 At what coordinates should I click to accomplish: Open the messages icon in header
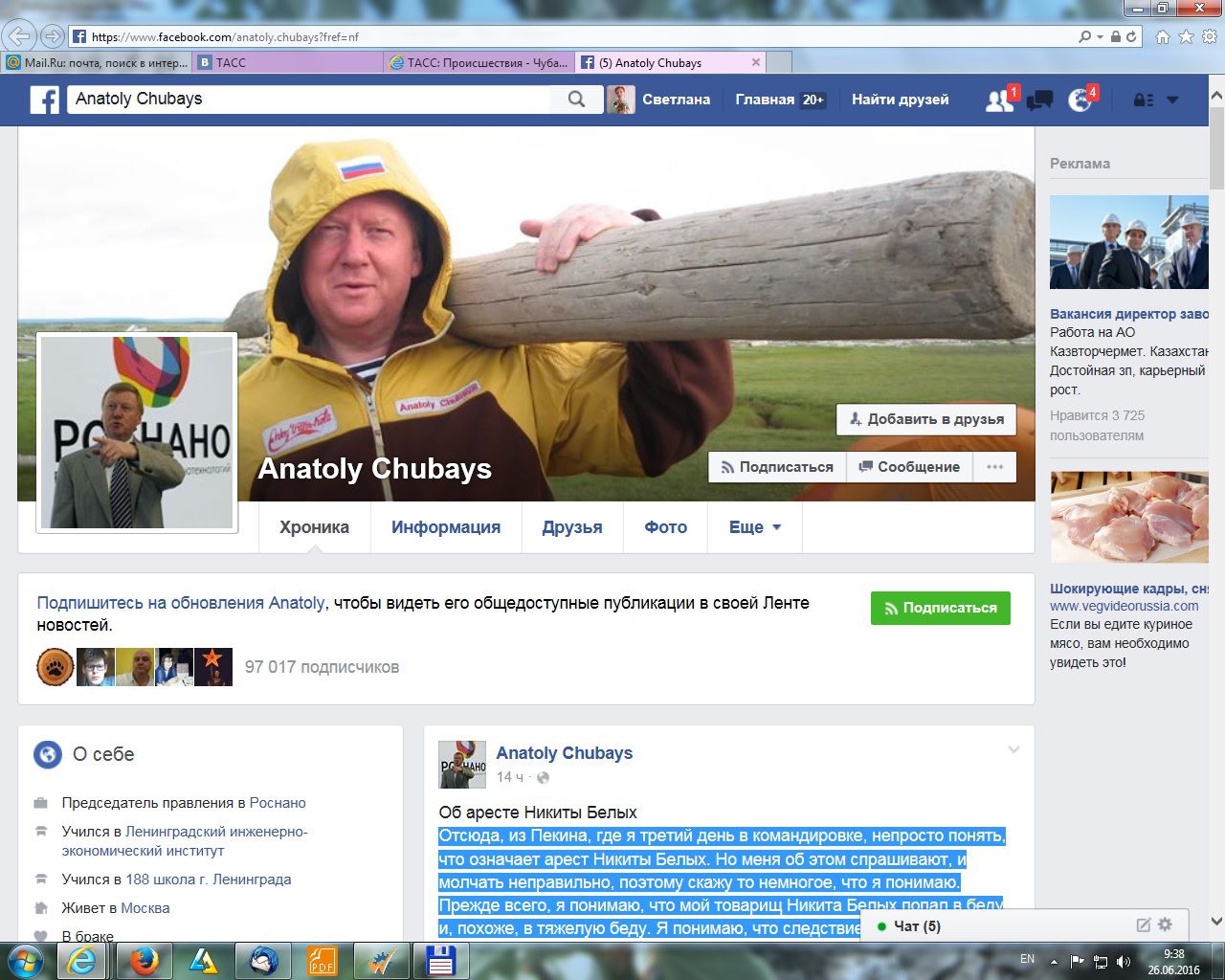1039,100
